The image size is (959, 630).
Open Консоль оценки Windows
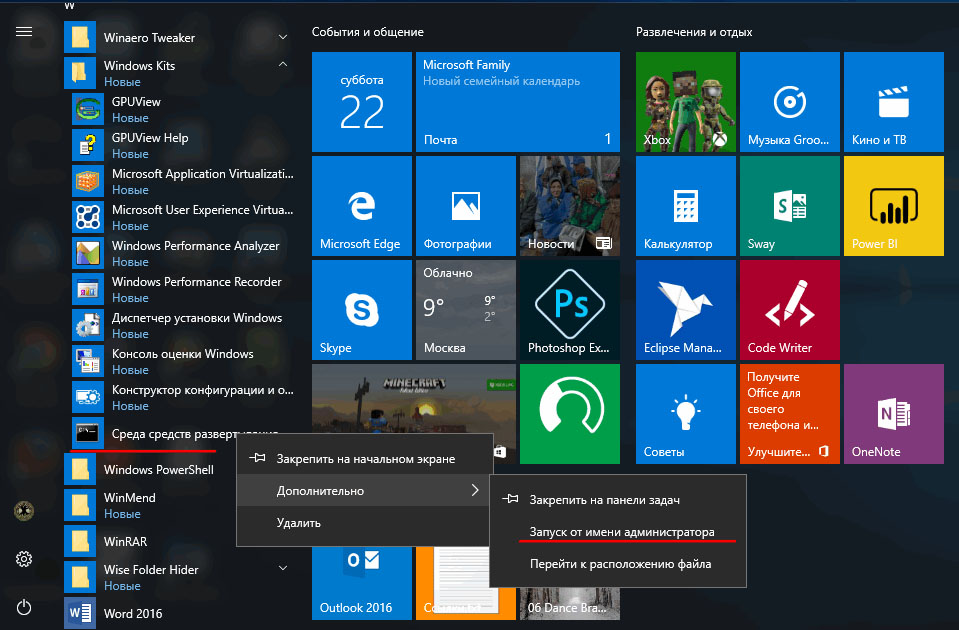(x=182, y=362)
